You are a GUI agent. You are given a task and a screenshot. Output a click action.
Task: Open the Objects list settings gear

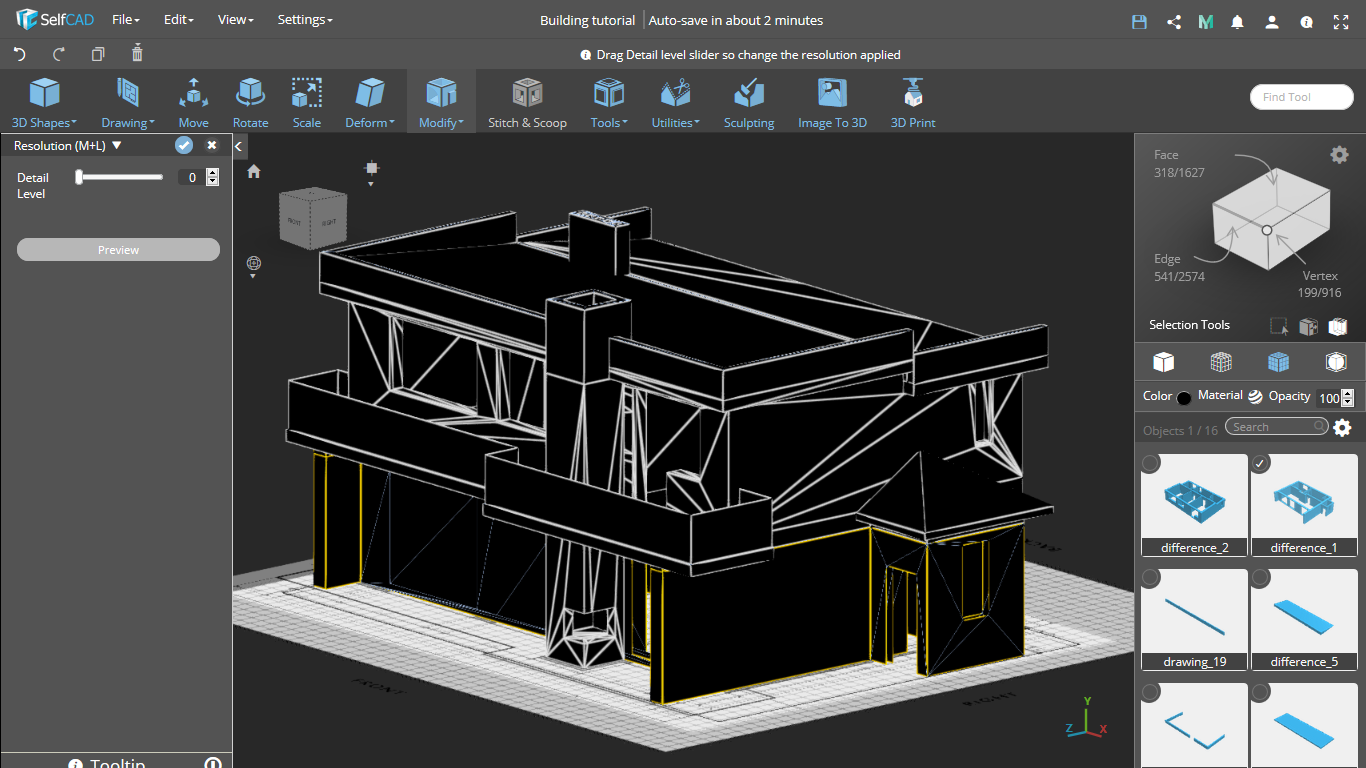coord(1342,428)
